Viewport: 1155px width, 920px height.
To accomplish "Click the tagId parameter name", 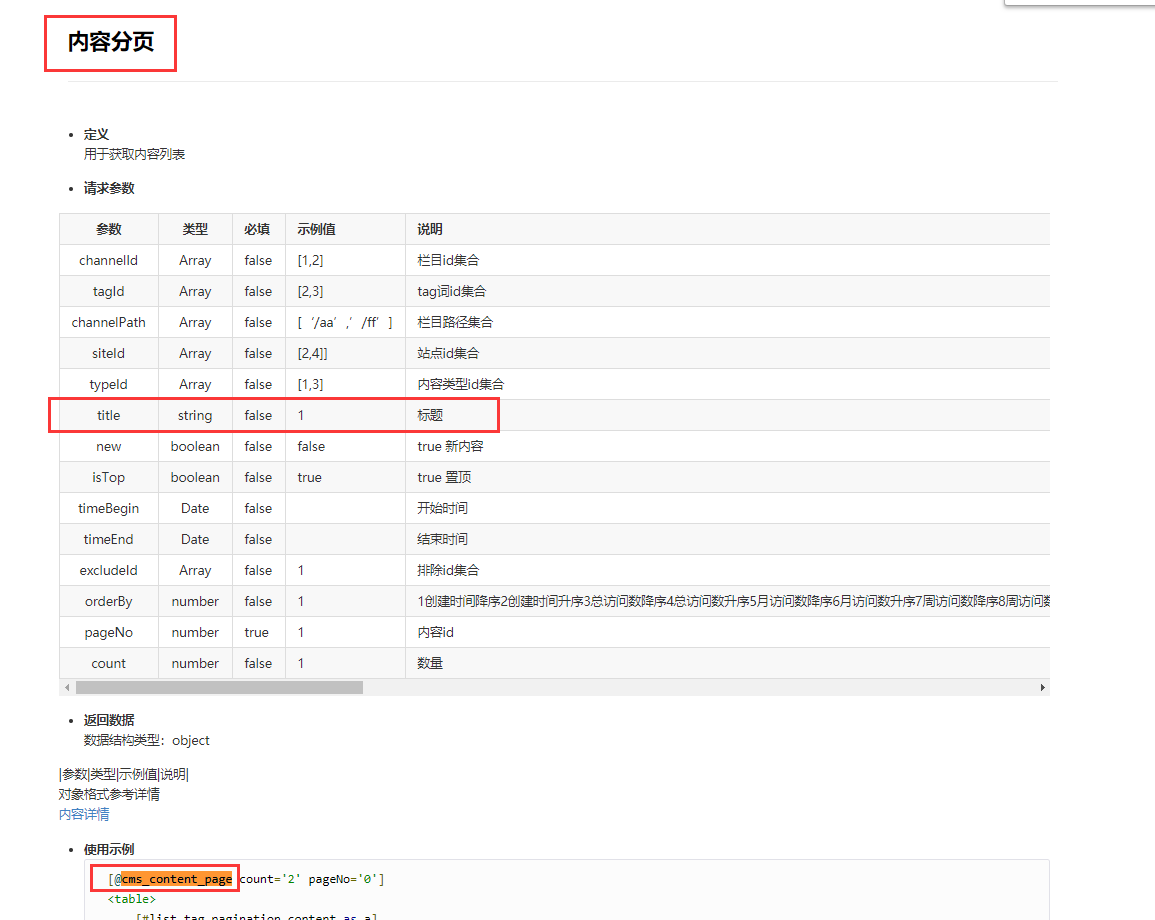I will point(108,291).
